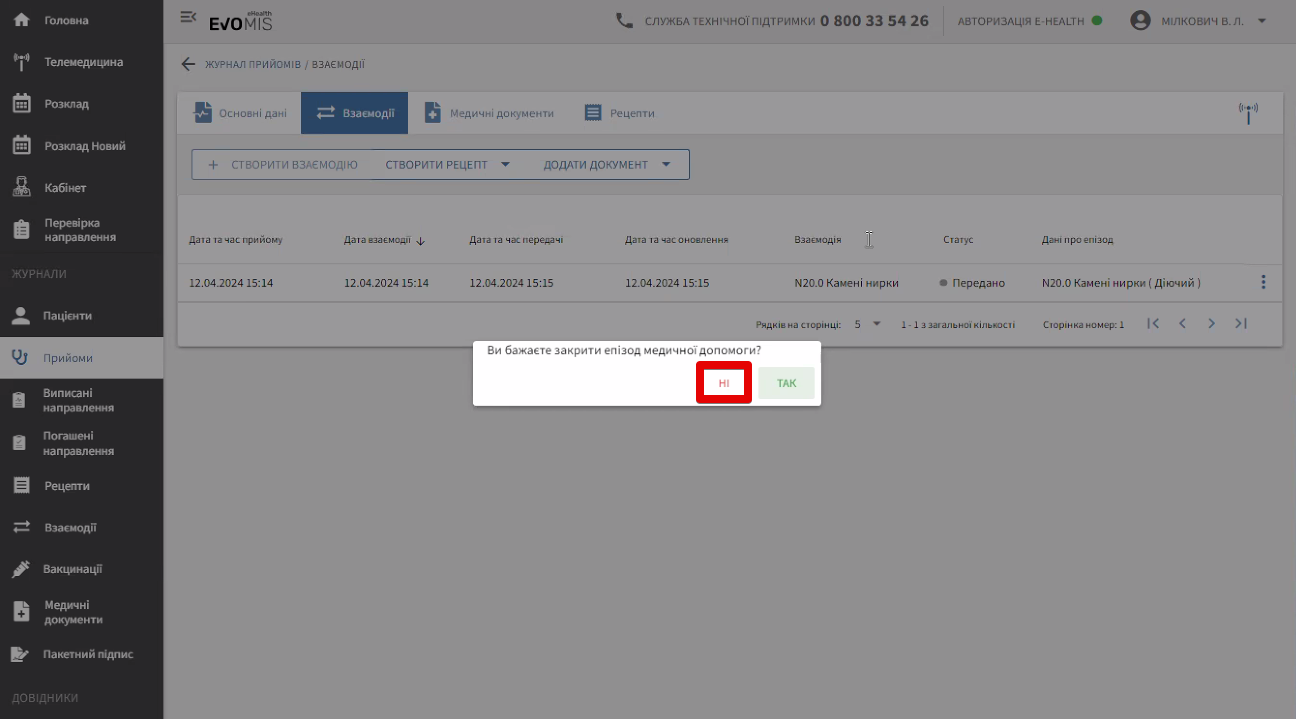The height and width of the screenshot is (719, 1296).
Task: Switch to the Медичні документи tab
Action: click(x=488, y=113)
